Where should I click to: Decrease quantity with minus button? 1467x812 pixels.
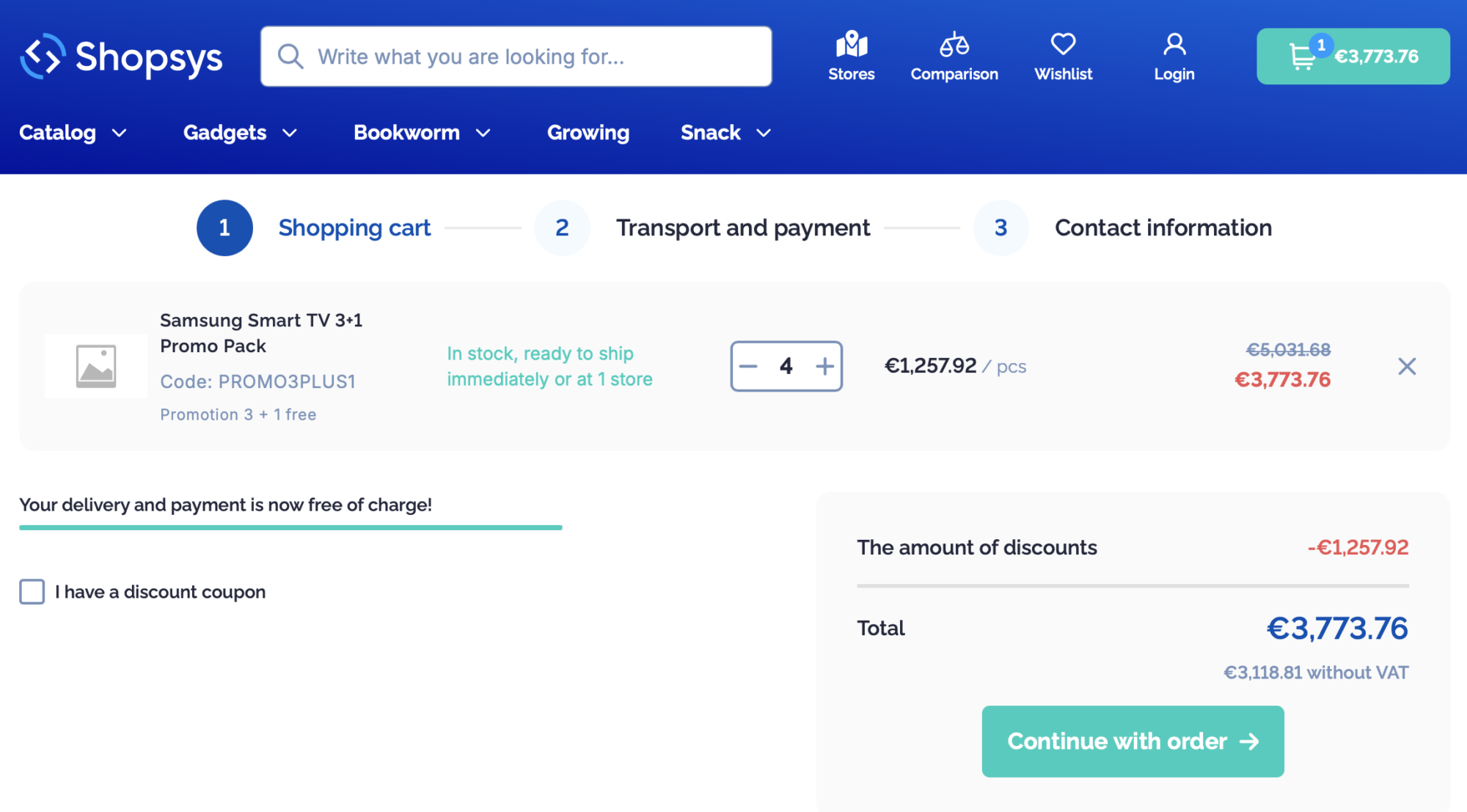[748, 366]
